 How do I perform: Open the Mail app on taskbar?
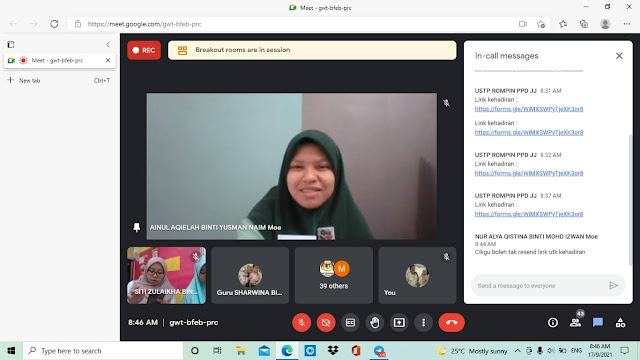264,351
